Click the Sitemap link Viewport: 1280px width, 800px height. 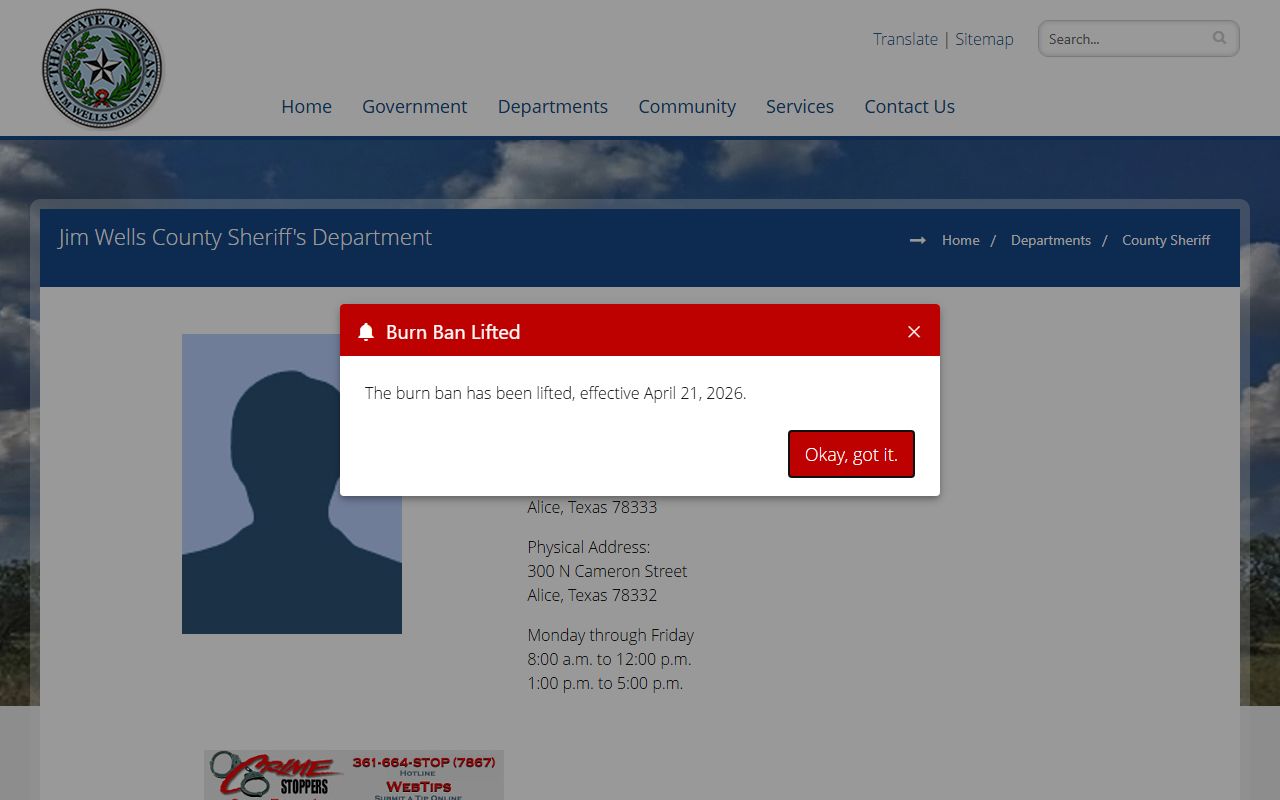click(x=984, y=39)
